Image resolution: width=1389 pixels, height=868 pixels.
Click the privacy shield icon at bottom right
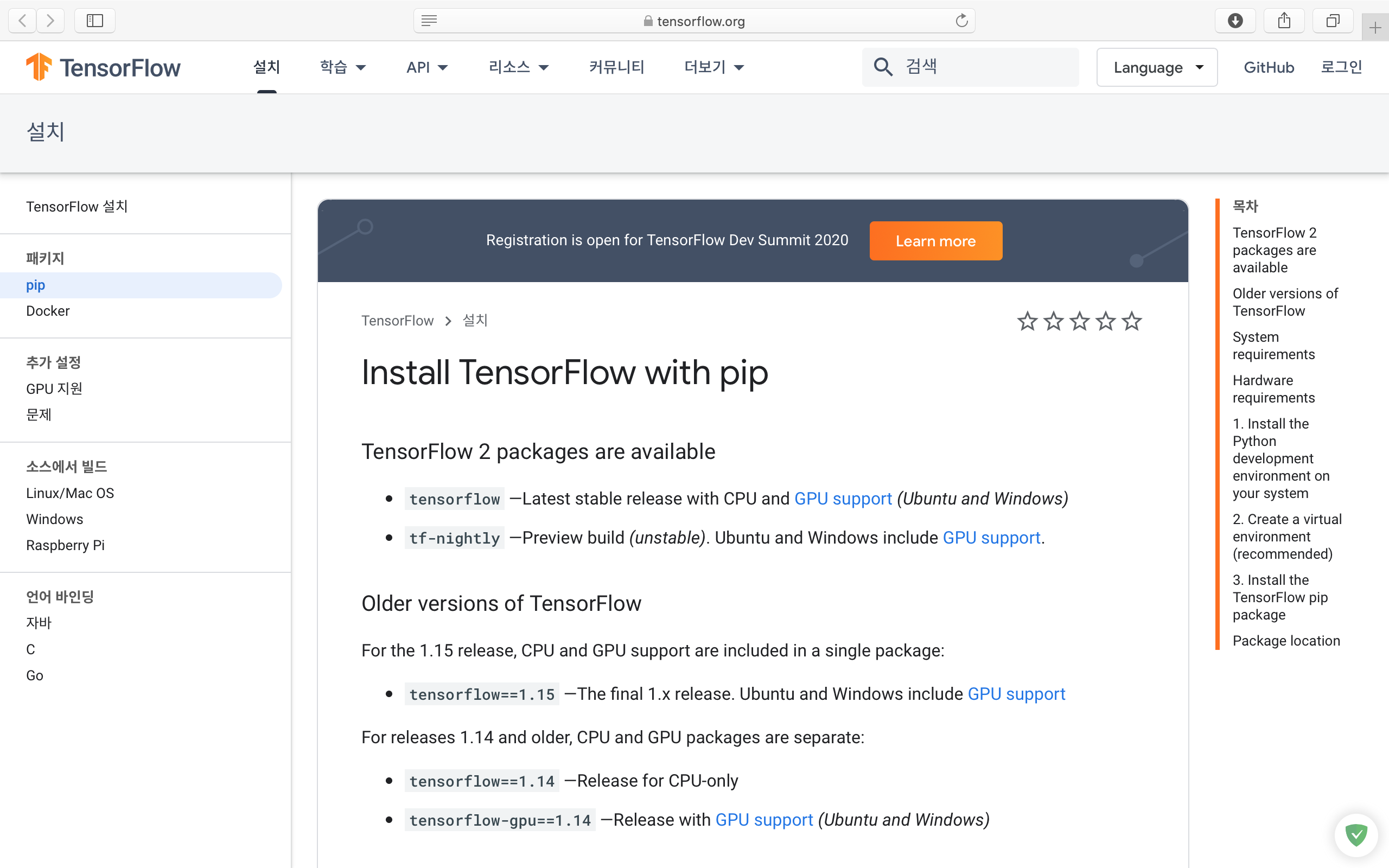(1356, 835)
